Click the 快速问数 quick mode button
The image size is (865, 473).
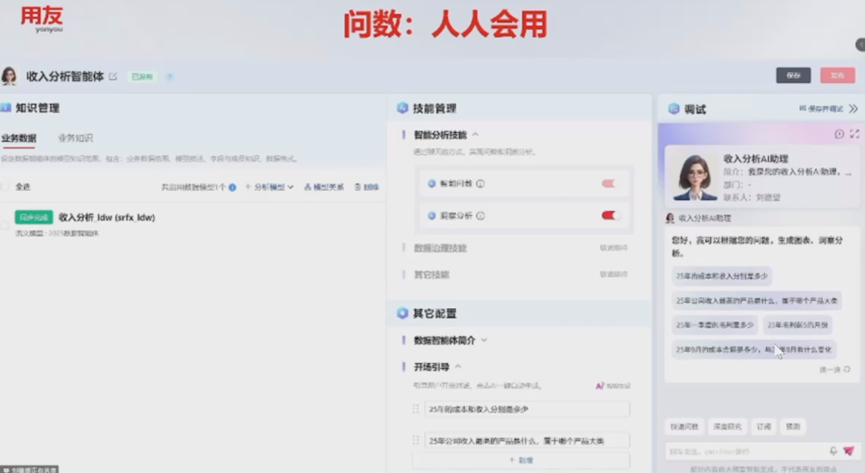(685, 427)
